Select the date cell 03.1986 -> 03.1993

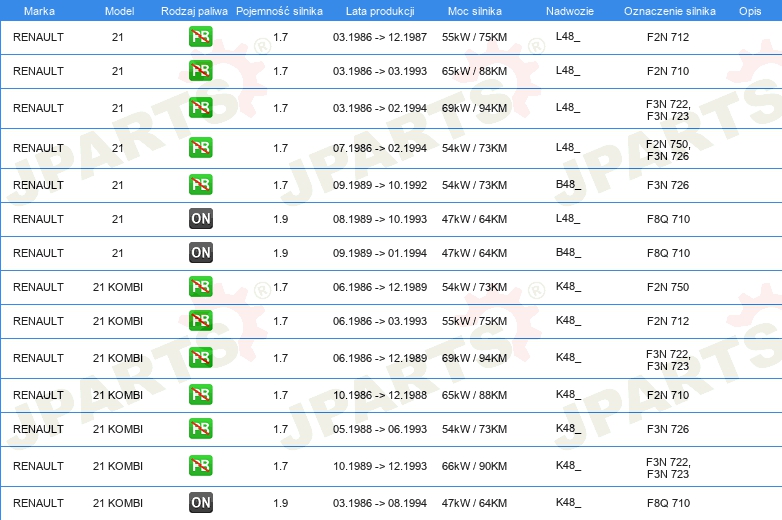point(380,71)
